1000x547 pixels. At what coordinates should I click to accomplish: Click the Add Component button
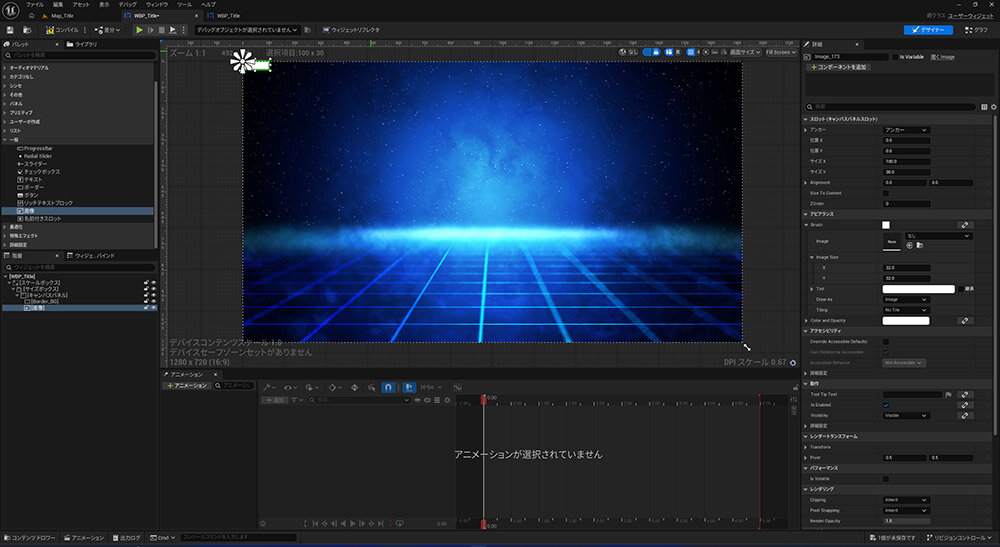[x=837, y=67]
